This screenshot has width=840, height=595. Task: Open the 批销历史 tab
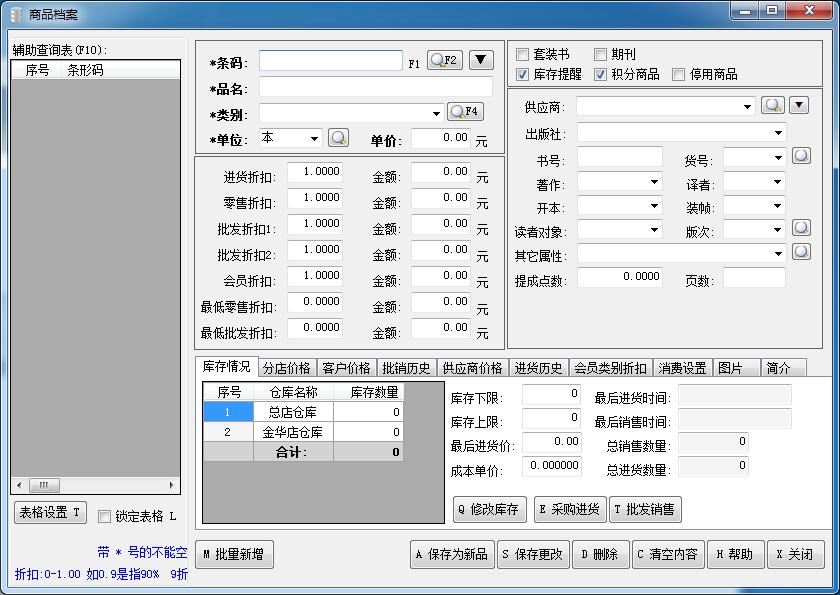406,368
